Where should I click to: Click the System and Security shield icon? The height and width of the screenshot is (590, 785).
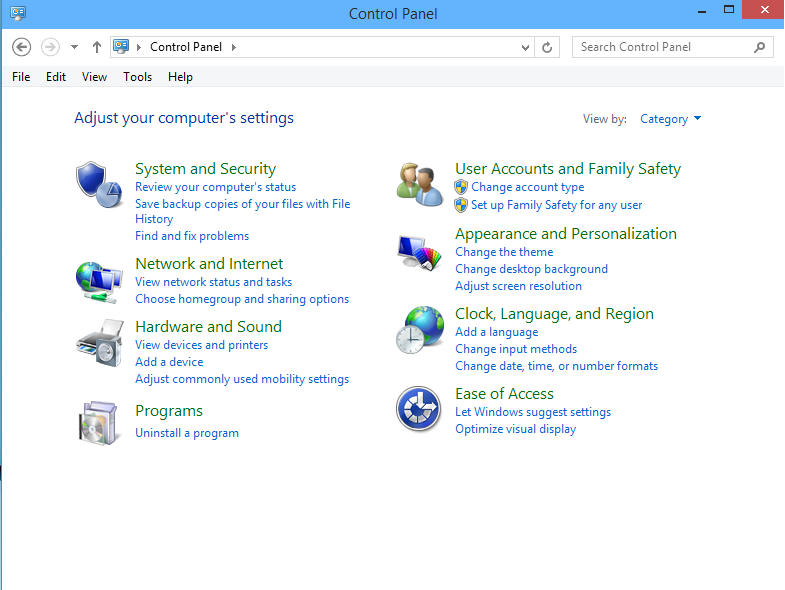pyautogui.click(x=99, y=184)
